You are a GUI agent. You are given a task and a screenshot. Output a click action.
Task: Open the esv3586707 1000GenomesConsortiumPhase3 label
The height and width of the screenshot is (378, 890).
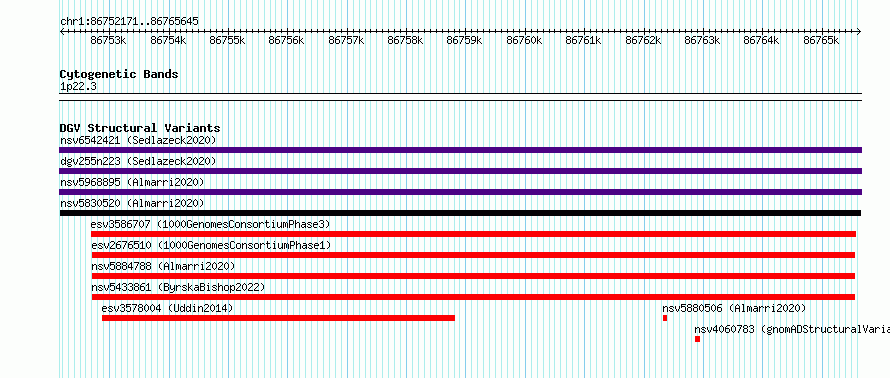tap(211, 224)
